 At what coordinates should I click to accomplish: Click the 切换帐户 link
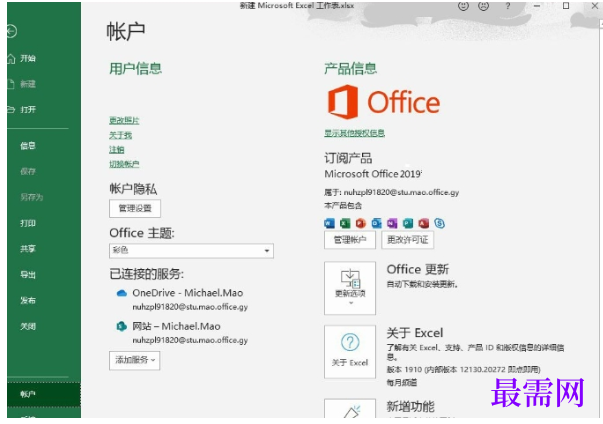124,164
